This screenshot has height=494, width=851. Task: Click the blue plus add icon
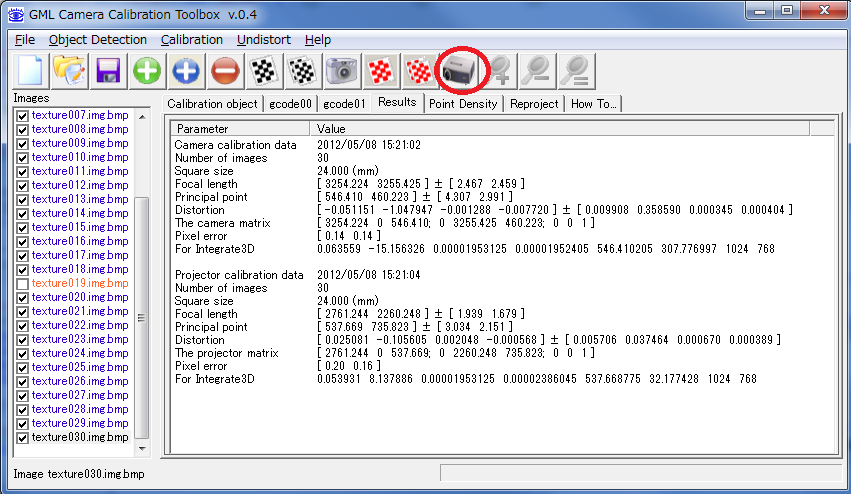[x=186, y=71]
